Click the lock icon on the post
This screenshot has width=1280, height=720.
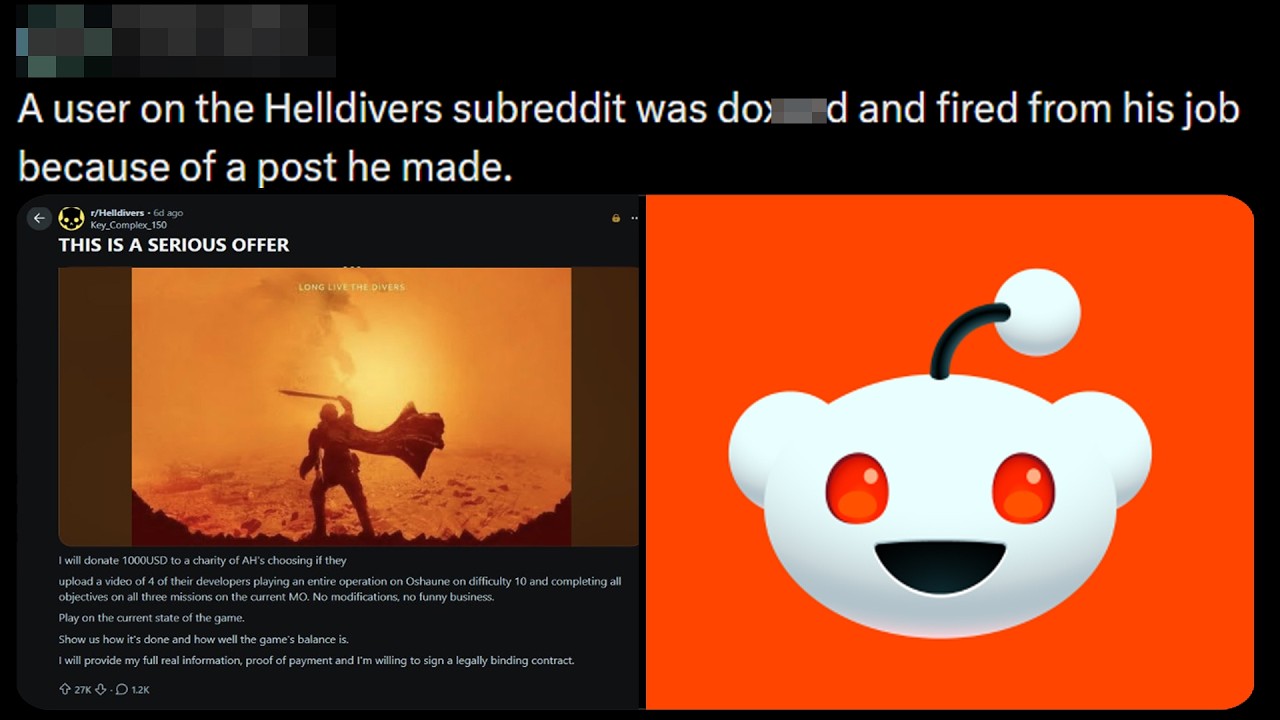pos(616,218)
